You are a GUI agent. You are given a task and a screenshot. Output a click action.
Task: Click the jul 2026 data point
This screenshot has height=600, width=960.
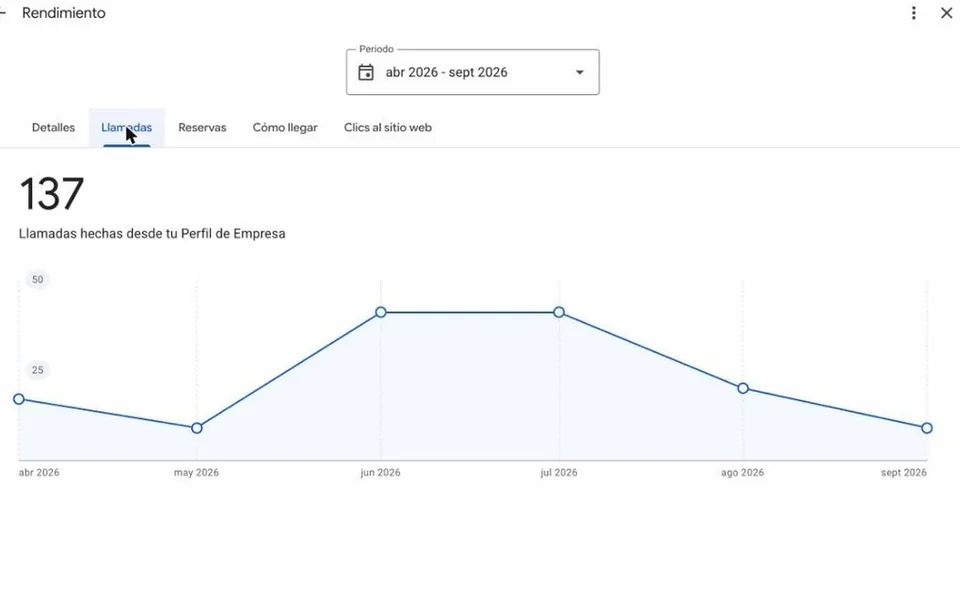[x=559, y=312]
